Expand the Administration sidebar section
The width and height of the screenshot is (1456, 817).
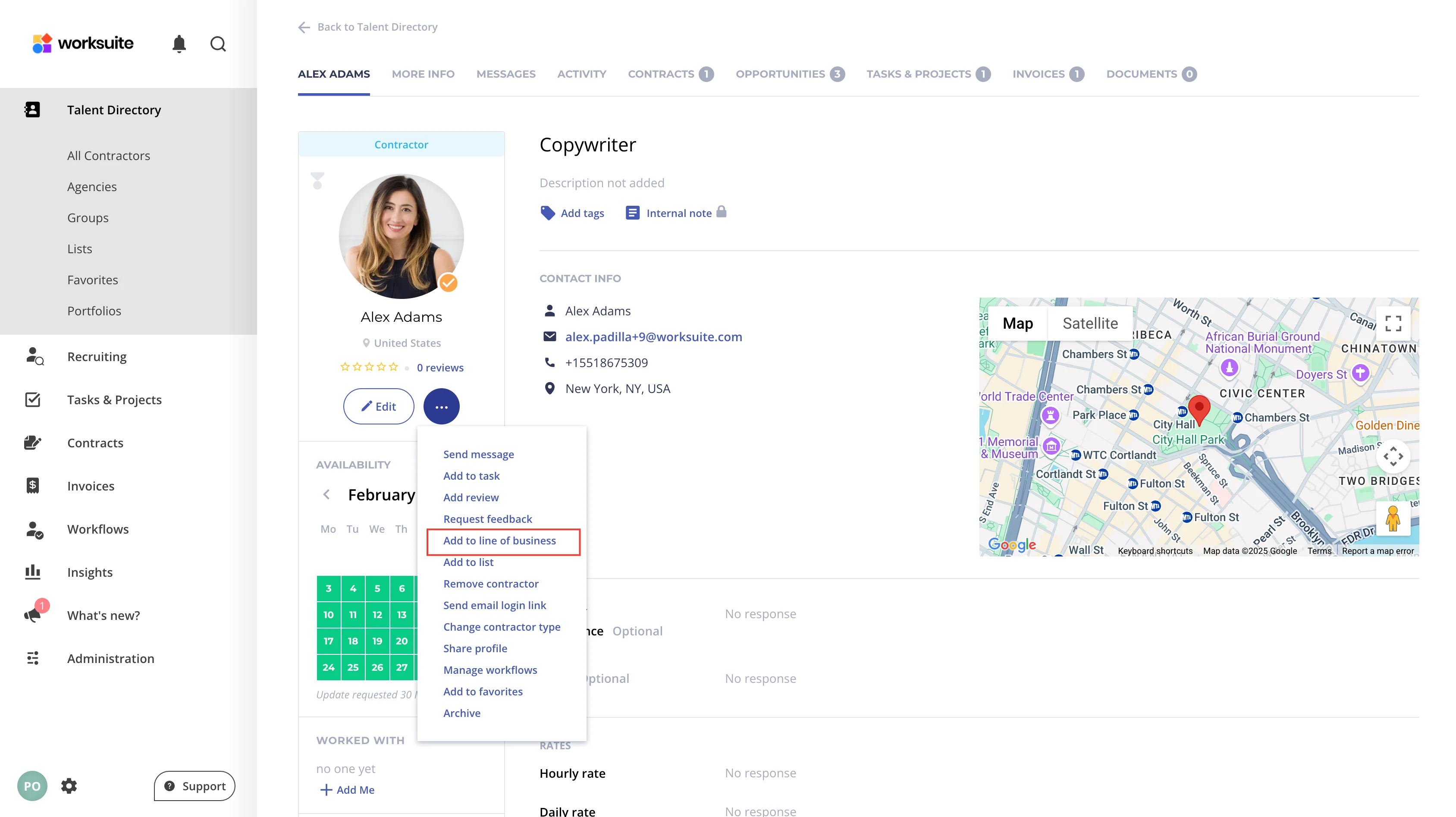click(110, 658)
